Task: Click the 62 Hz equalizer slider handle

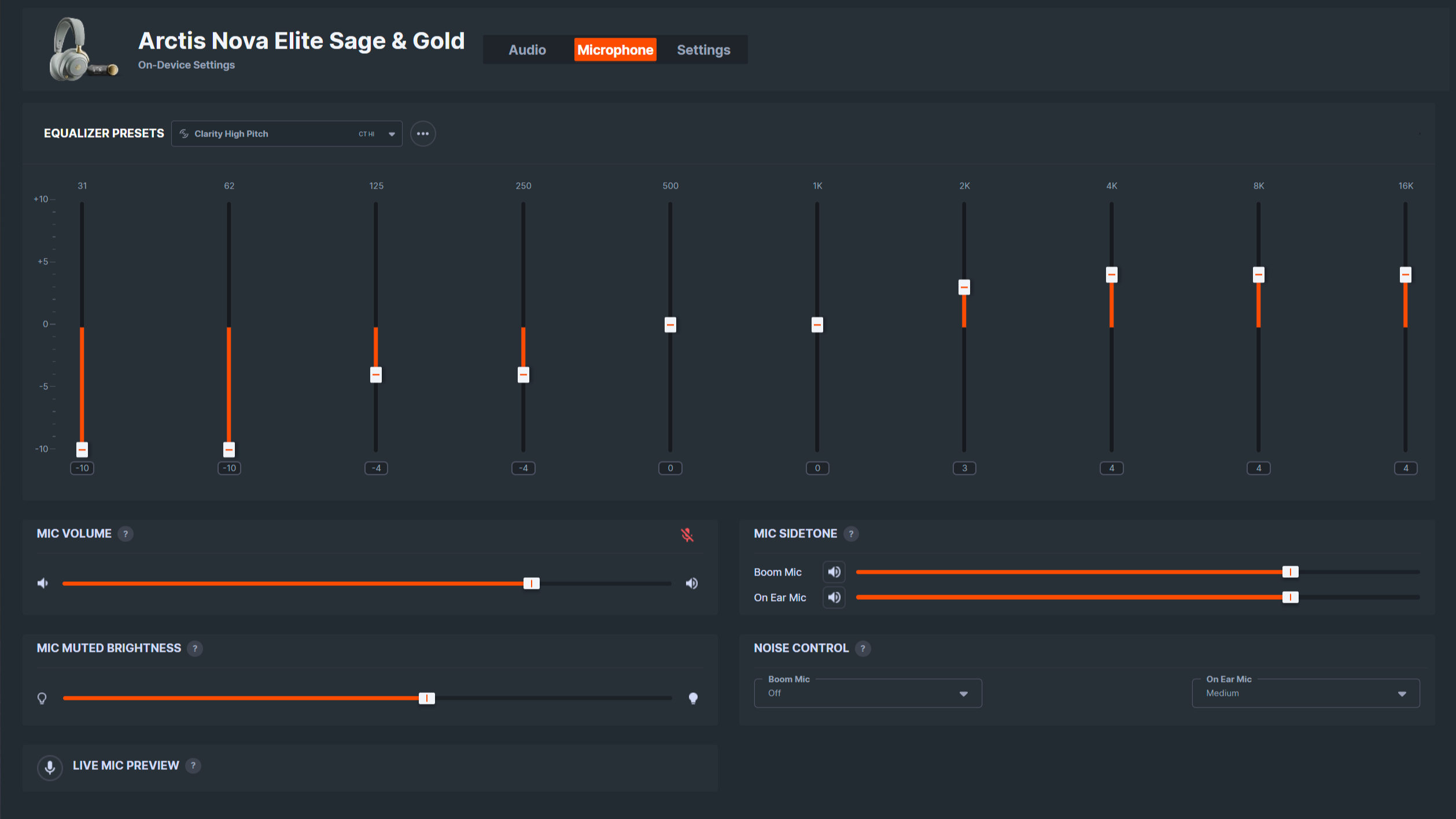Action: coord(229,449)
